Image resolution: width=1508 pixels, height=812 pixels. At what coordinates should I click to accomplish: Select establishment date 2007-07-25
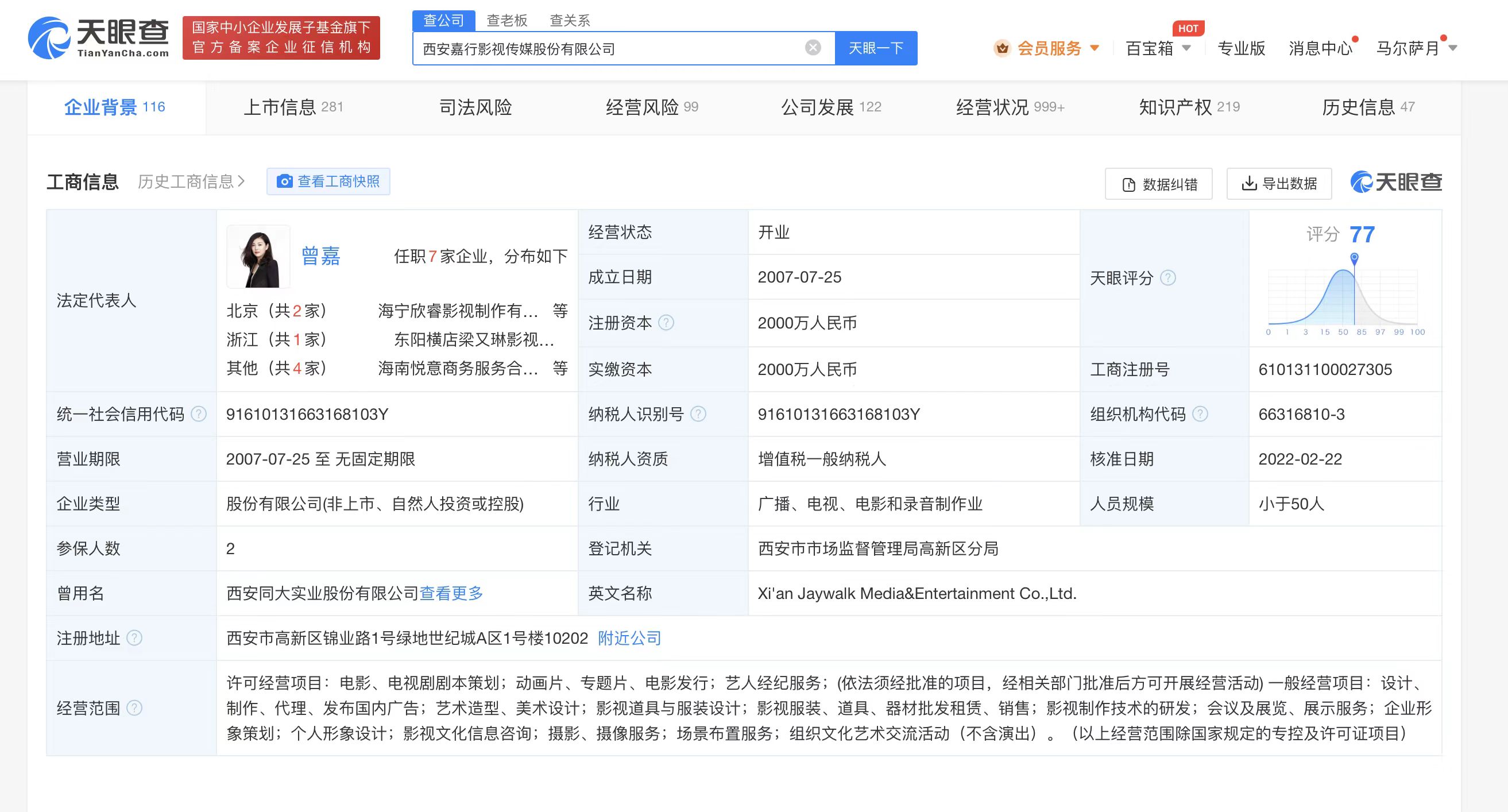pyautogui.click(x=800, y=277)
